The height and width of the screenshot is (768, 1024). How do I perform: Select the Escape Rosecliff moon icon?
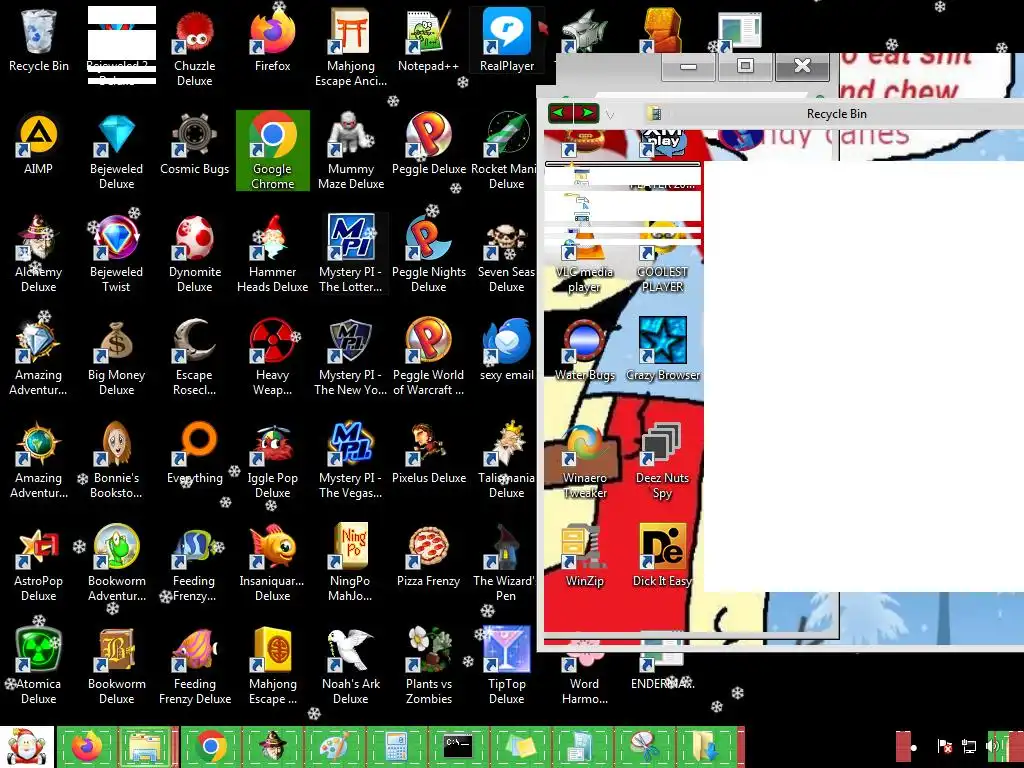click(x=195, y=357)
